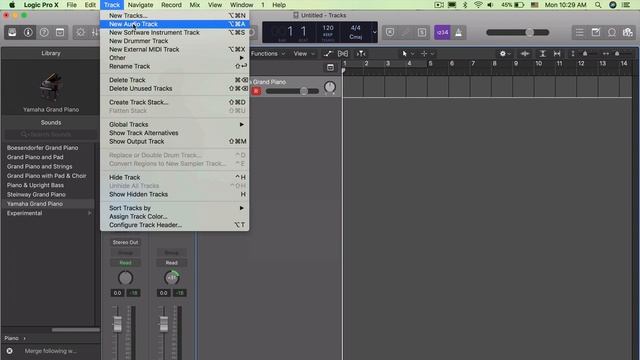The width and height of the screenshot is (640, 360).
Task: Open the Loop Browser button
Action: click(612, 32)
